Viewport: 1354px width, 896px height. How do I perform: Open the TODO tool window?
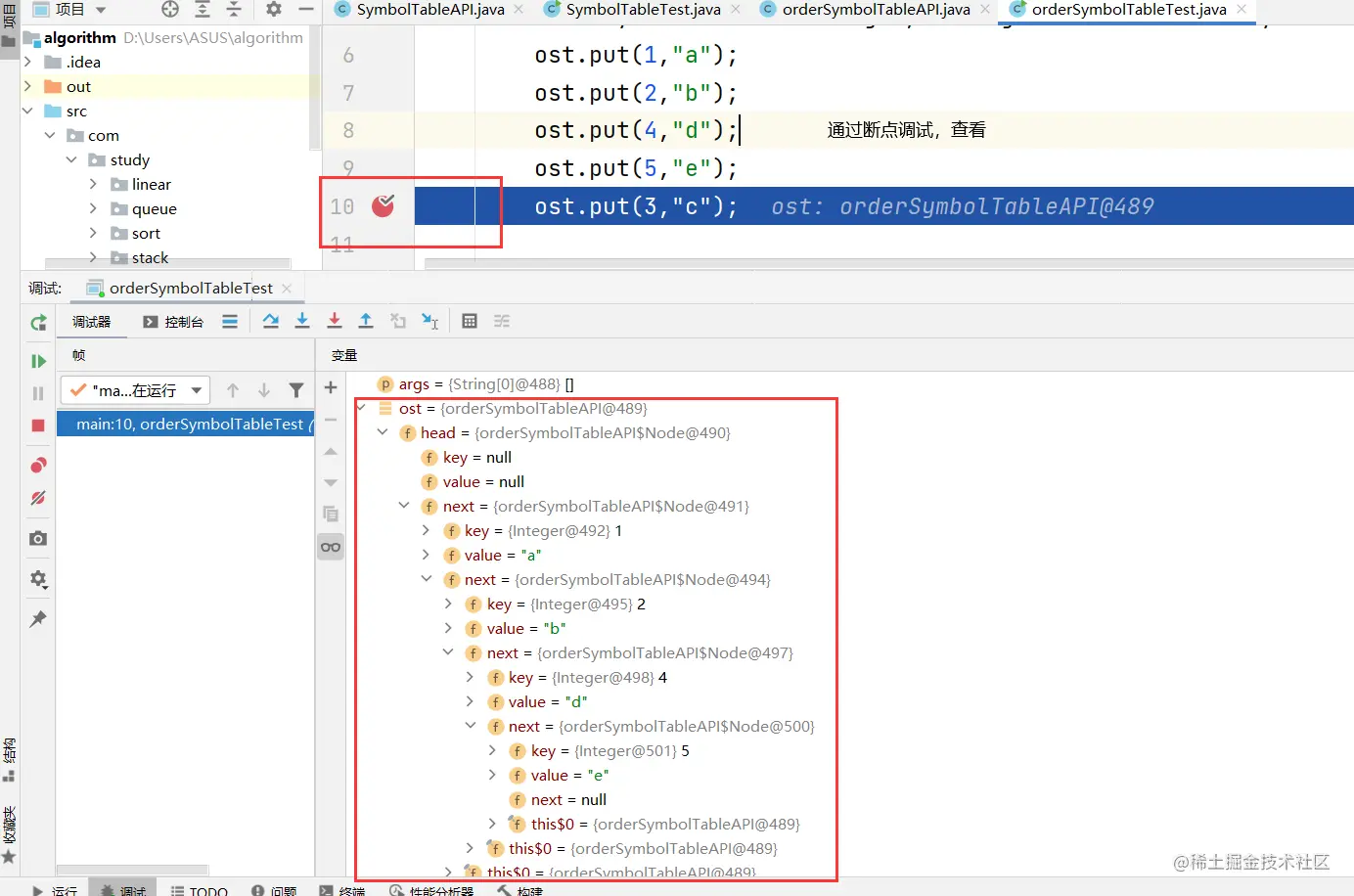(200, 890)
